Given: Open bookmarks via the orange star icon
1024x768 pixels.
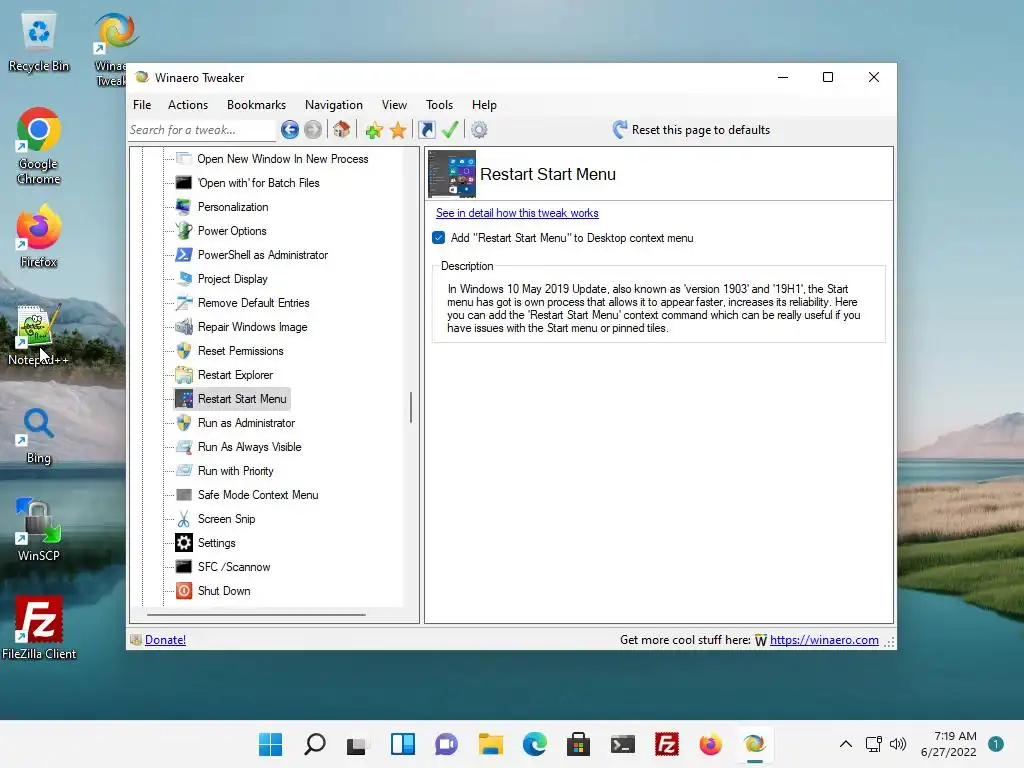Looking at the screenshot, I should pos(398,130).
